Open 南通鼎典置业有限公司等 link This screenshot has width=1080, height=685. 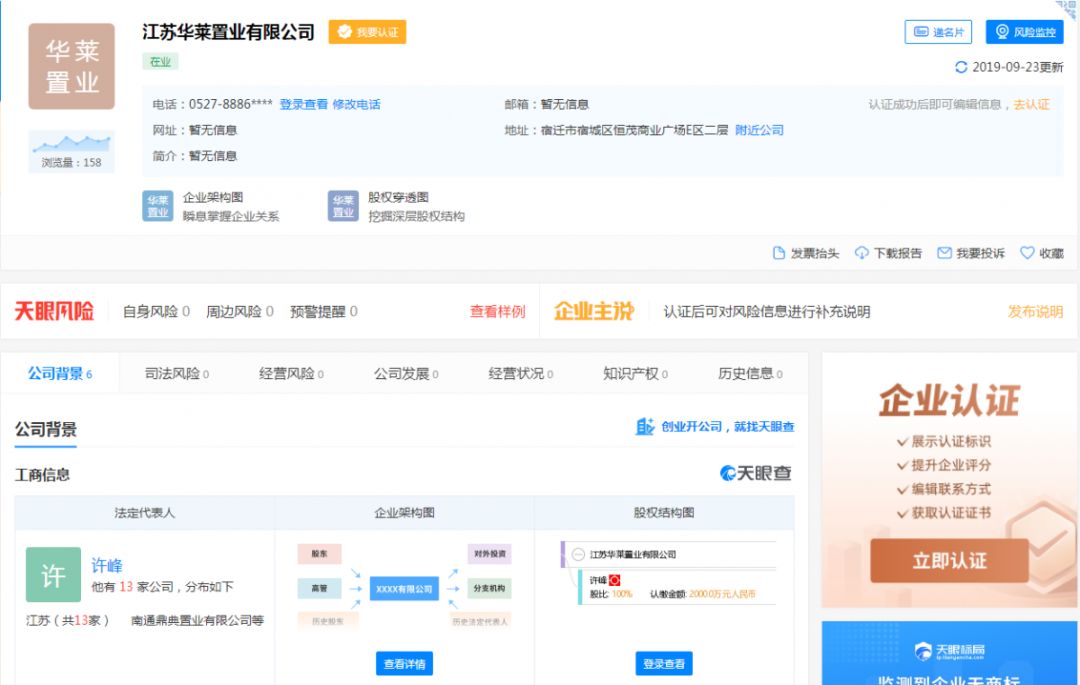[x=198, y=620]
